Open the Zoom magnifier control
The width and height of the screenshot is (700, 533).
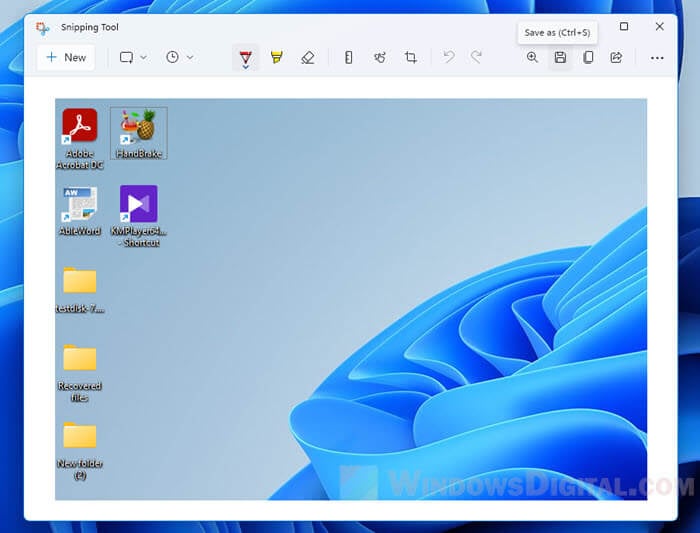[x=532, y=57]
